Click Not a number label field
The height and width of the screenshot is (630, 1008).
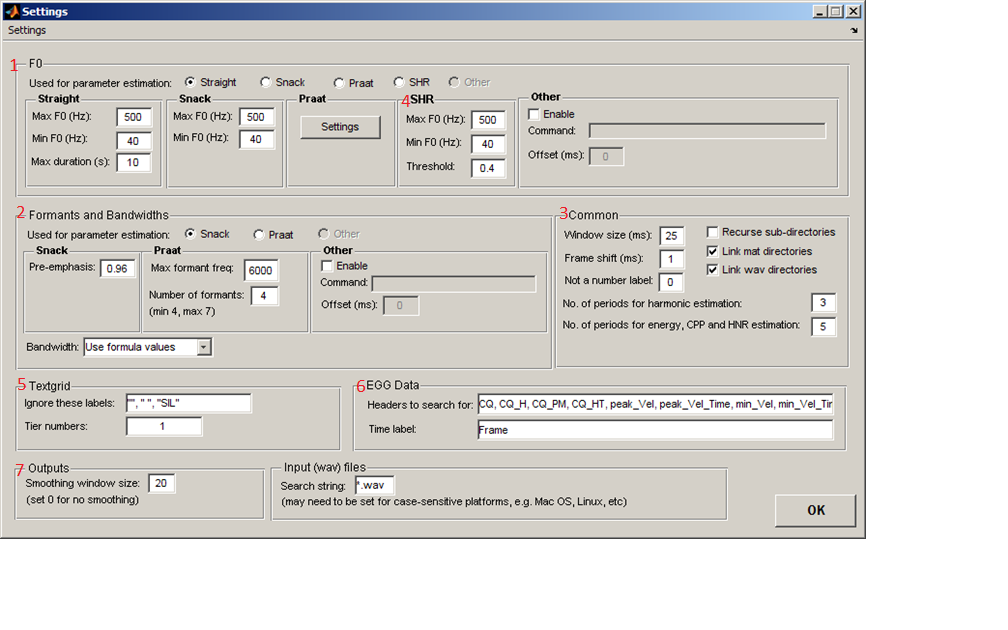(670, 282)
